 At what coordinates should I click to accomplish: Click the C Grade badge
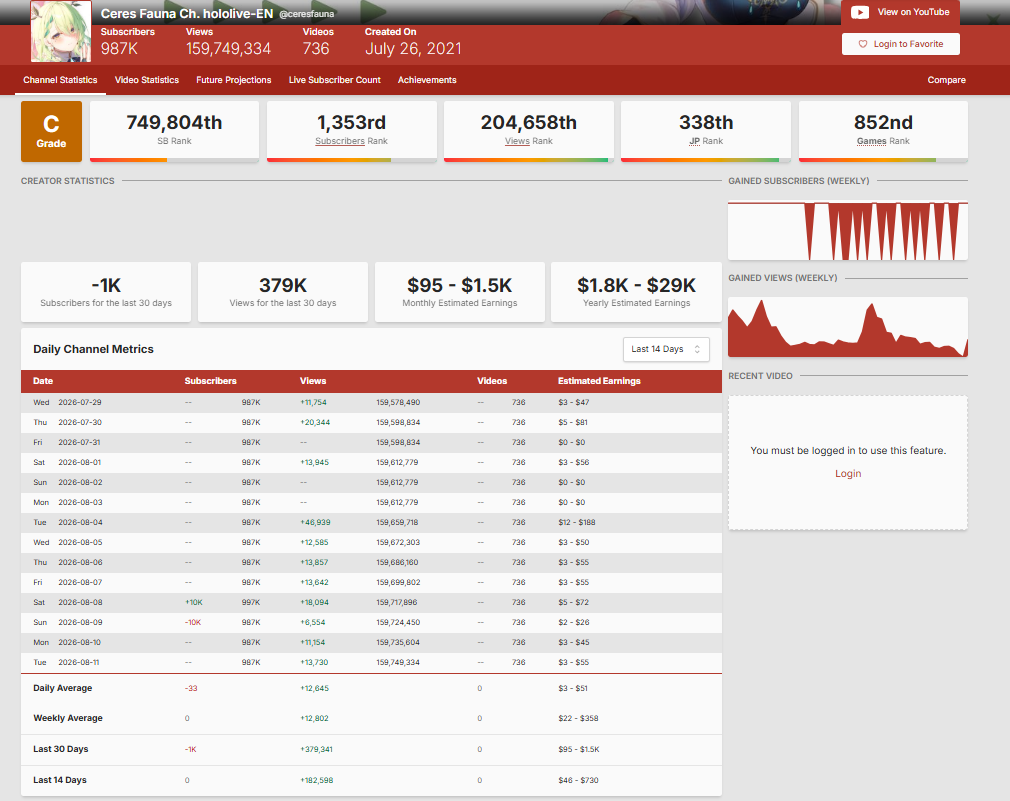(52, 131)
